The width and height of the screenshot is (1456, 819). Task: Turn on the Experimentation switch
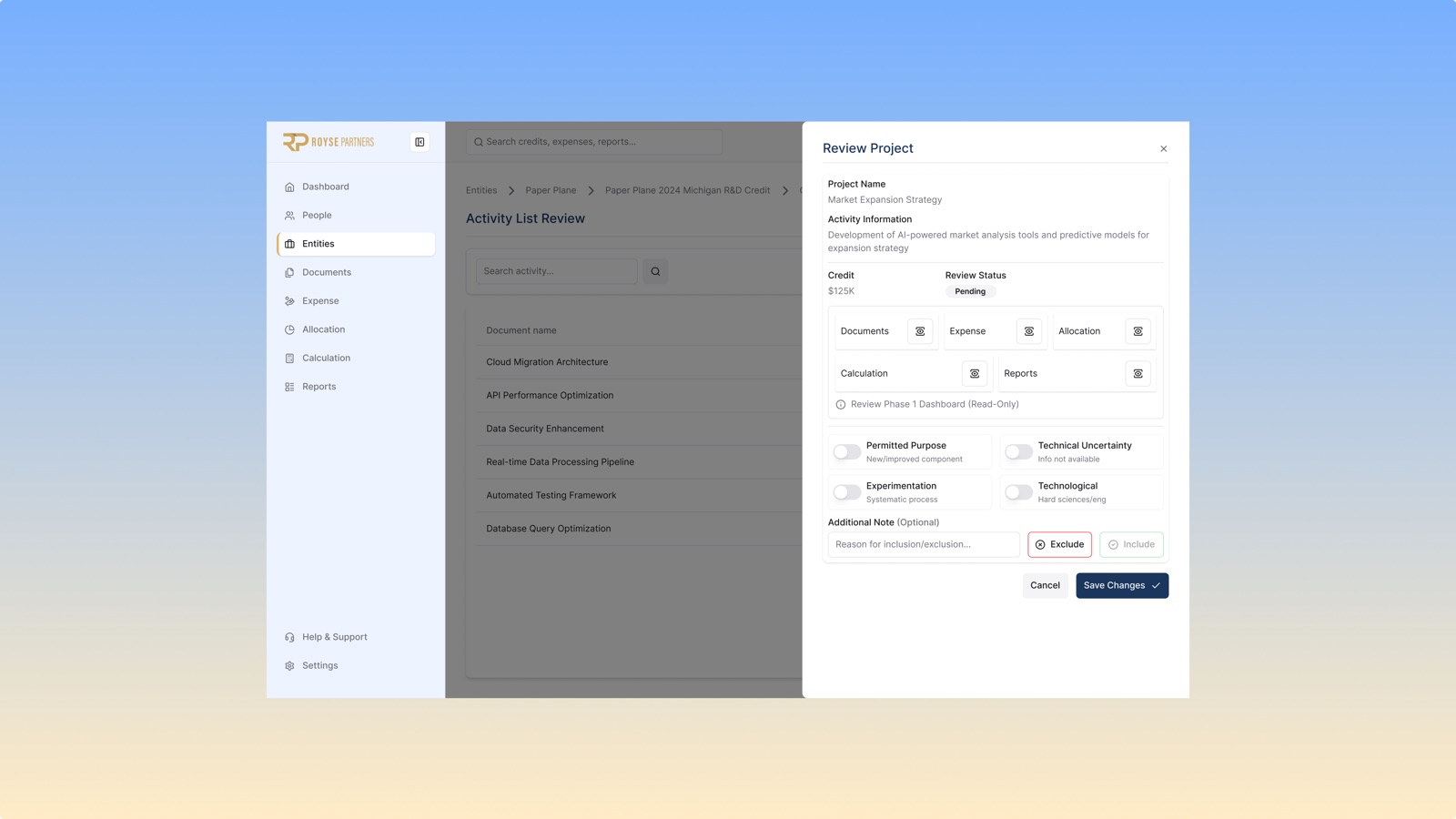847,492
